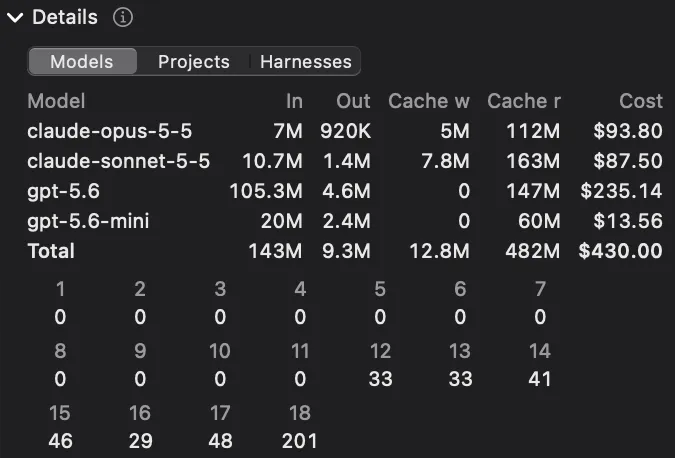Screen dimensions: 675x458
Task: Click the 143M total input value
Action: 276,251
